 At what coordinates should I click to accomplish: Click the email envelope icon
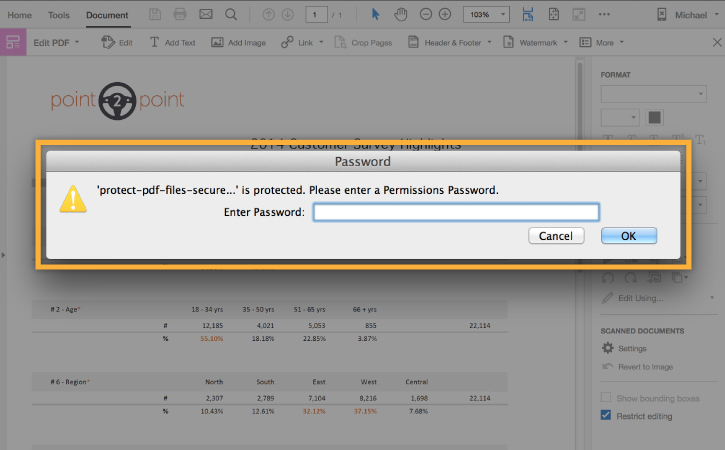(x=206, y=14)
